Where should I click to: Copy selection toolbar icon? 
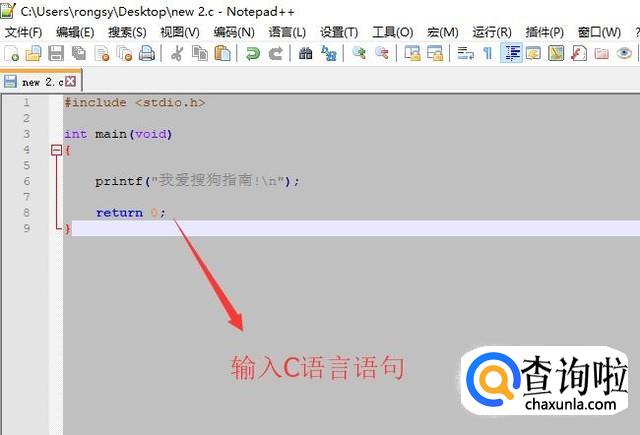[x=200, y=53]
